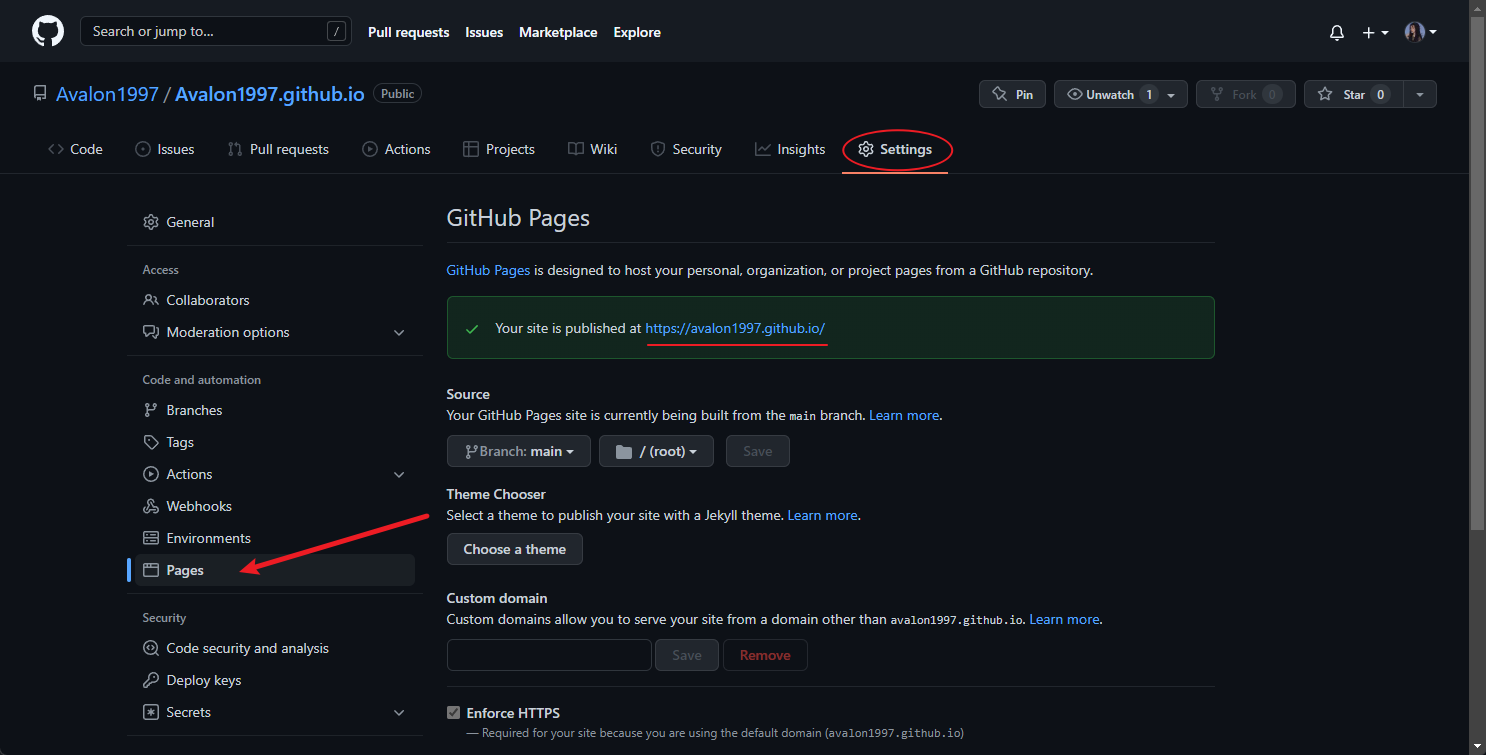
Task: Open notifications bell icon
Action: [x=1337, y=33]
